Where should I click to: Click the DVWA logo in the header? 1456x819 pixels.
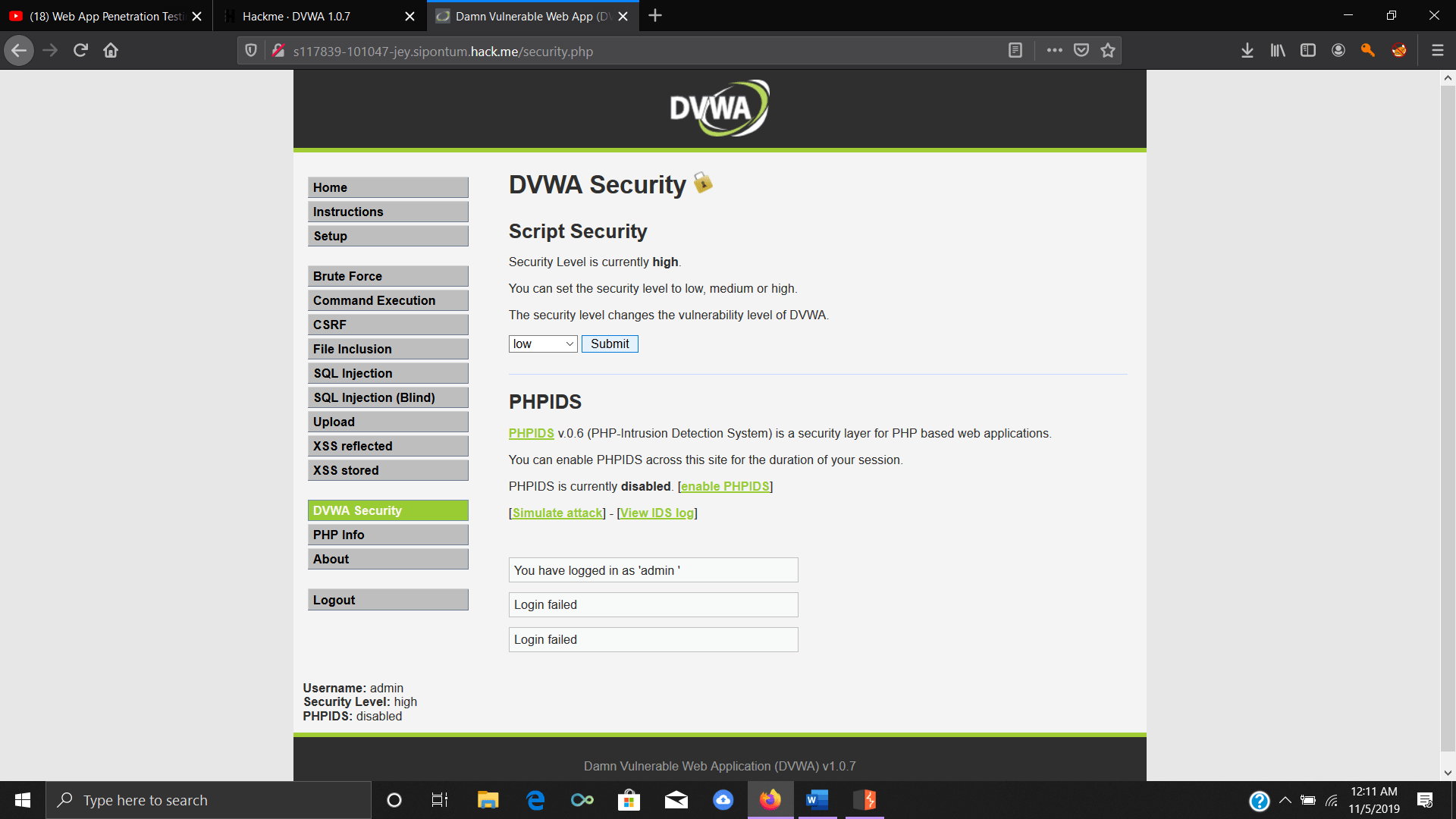point(719,108)
